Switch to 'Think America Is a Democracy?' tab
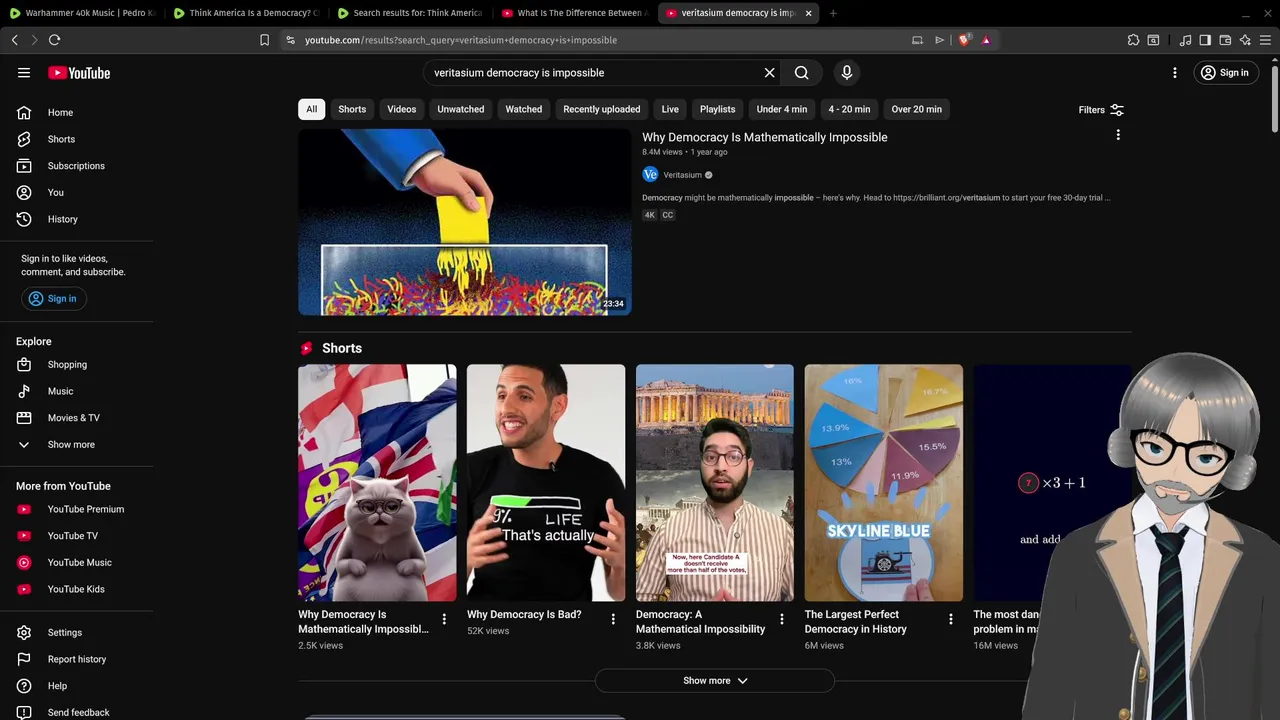 pyautogui.click(x=246, y=13)
